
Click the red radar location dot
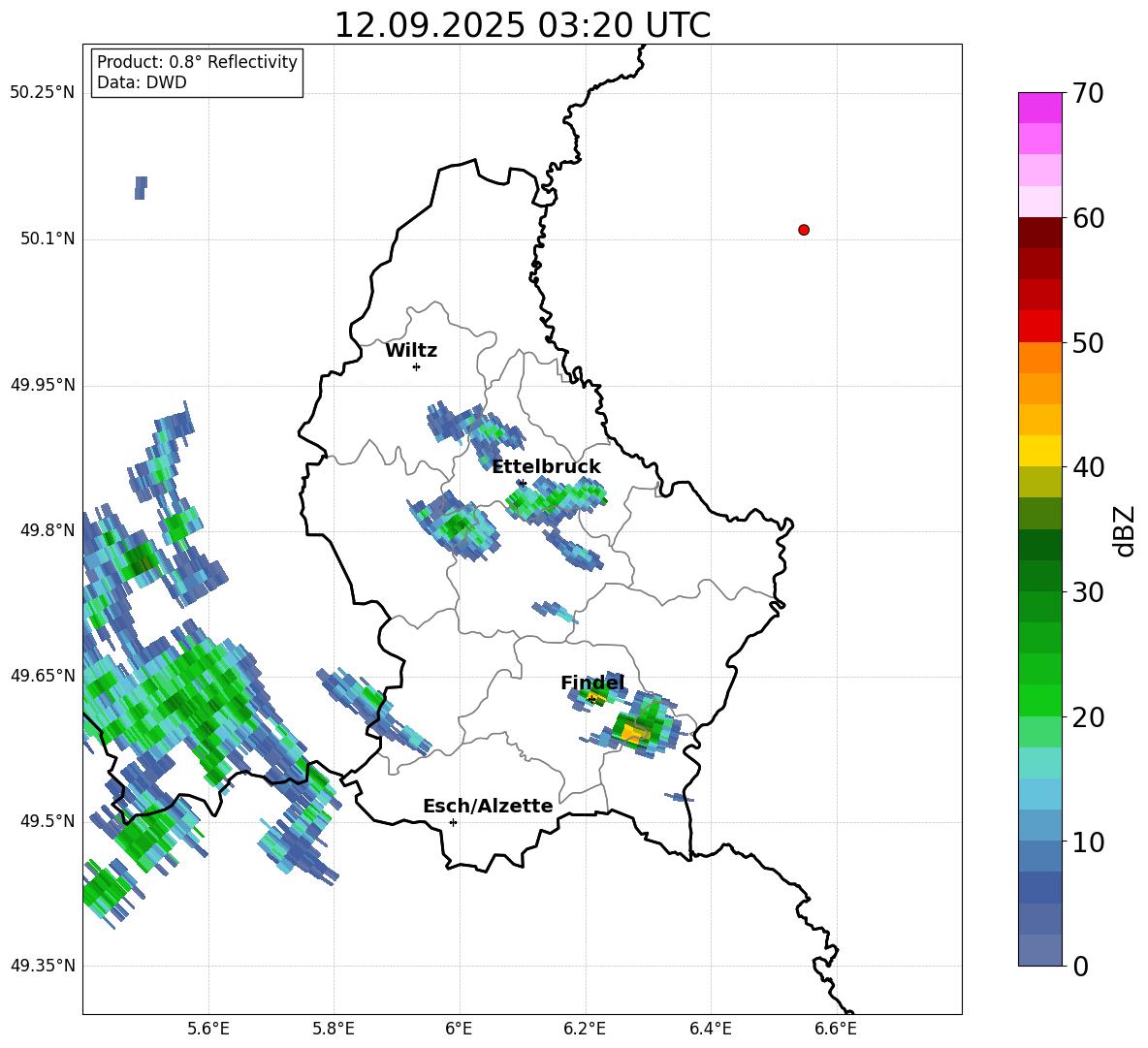[x=804, y=230]
